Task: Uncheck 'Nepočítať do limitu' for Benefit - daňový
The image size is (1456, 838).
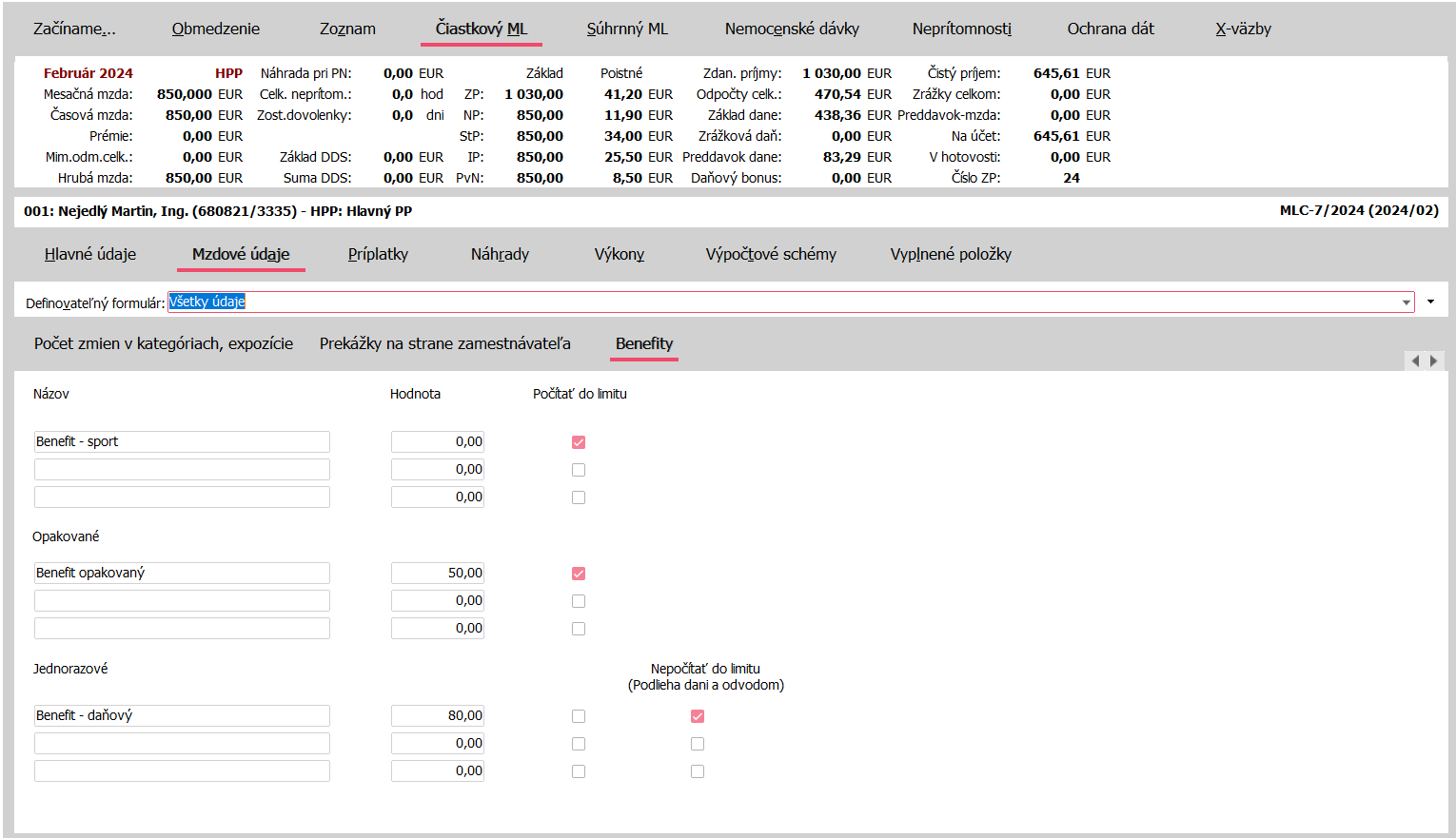Action: [698, 716]
